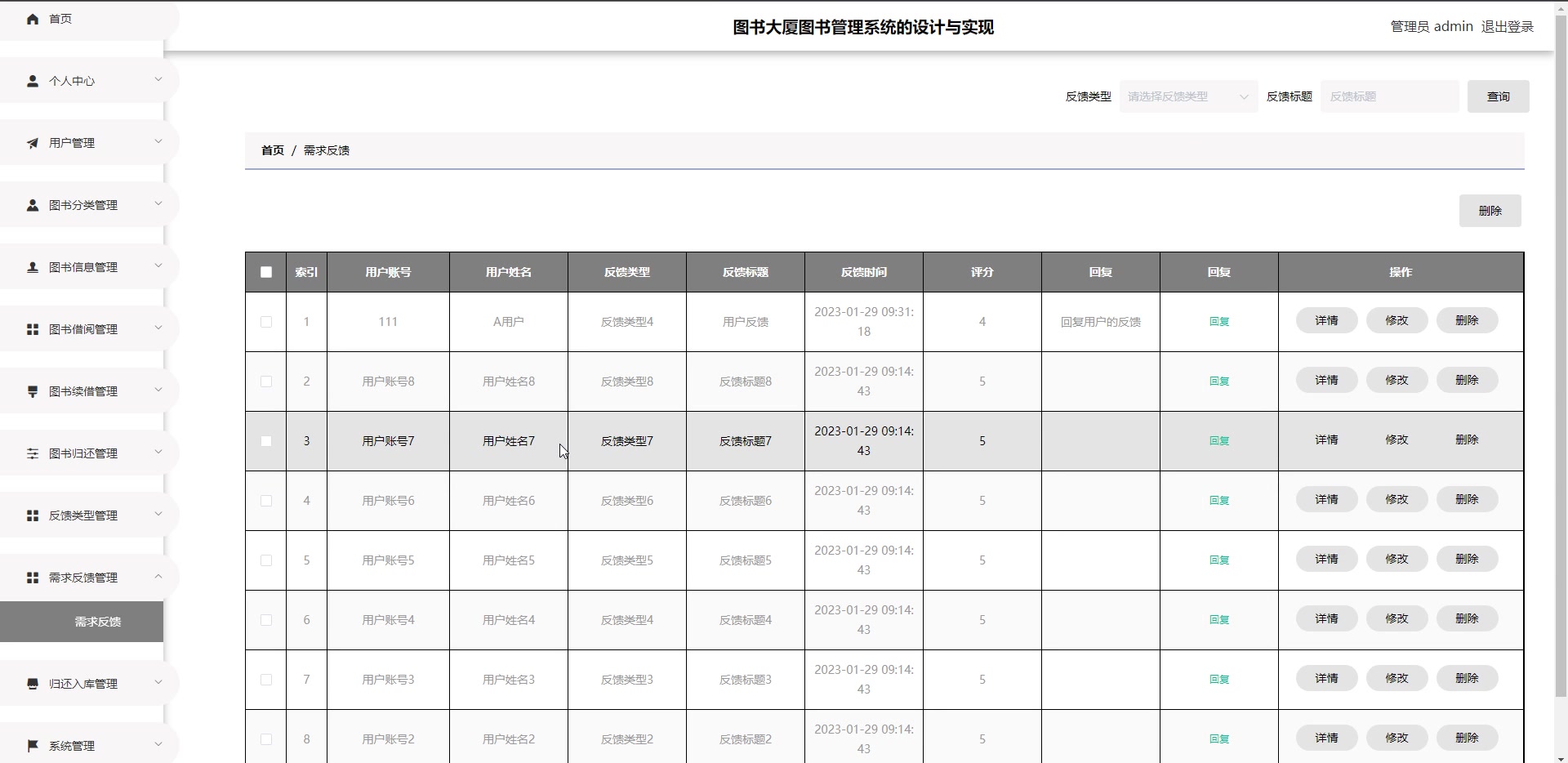
Task: Check the checkbox for row index 1
Action: [265, 321]
